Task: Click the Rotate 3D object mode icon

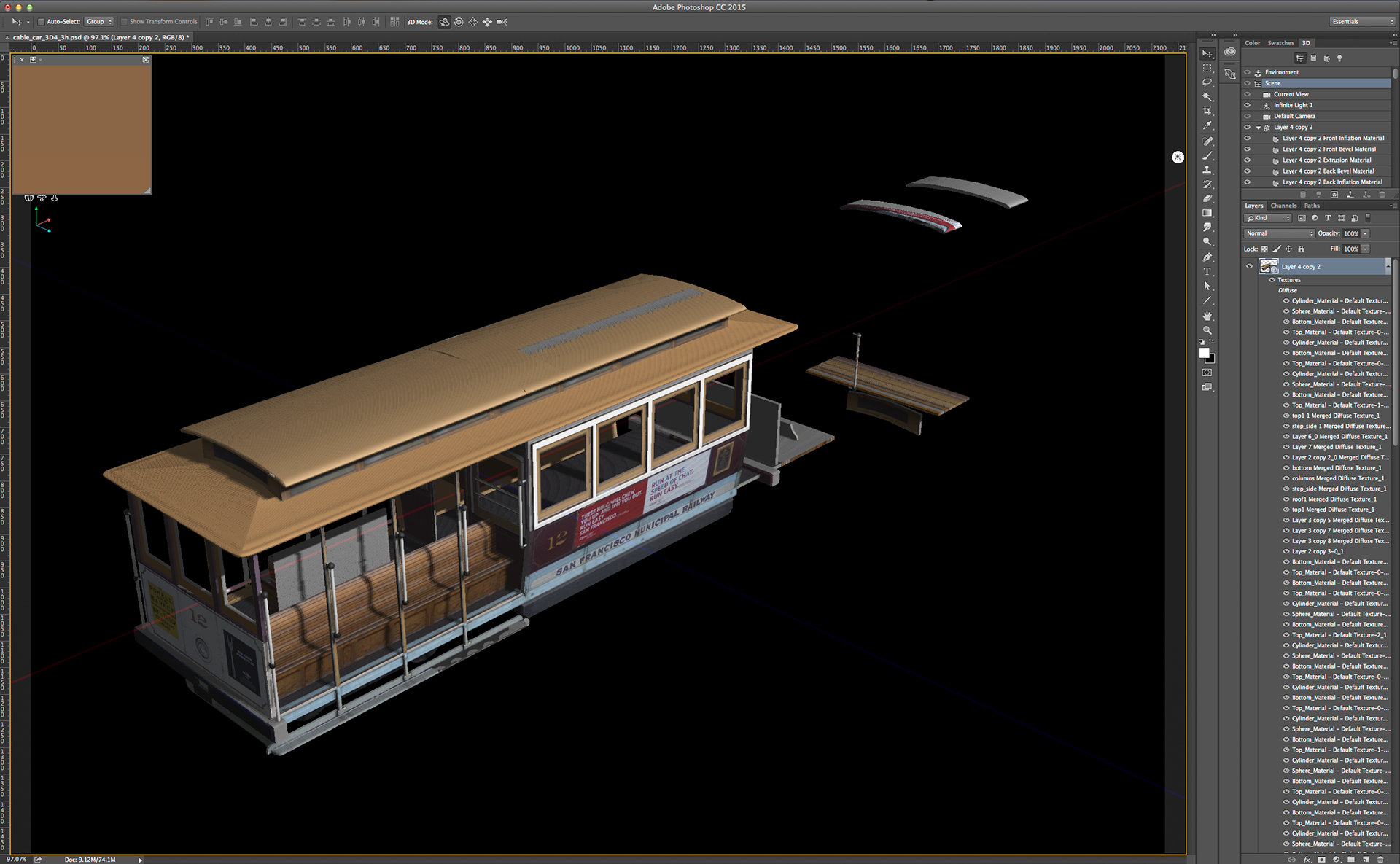Action: coord(444,22)
